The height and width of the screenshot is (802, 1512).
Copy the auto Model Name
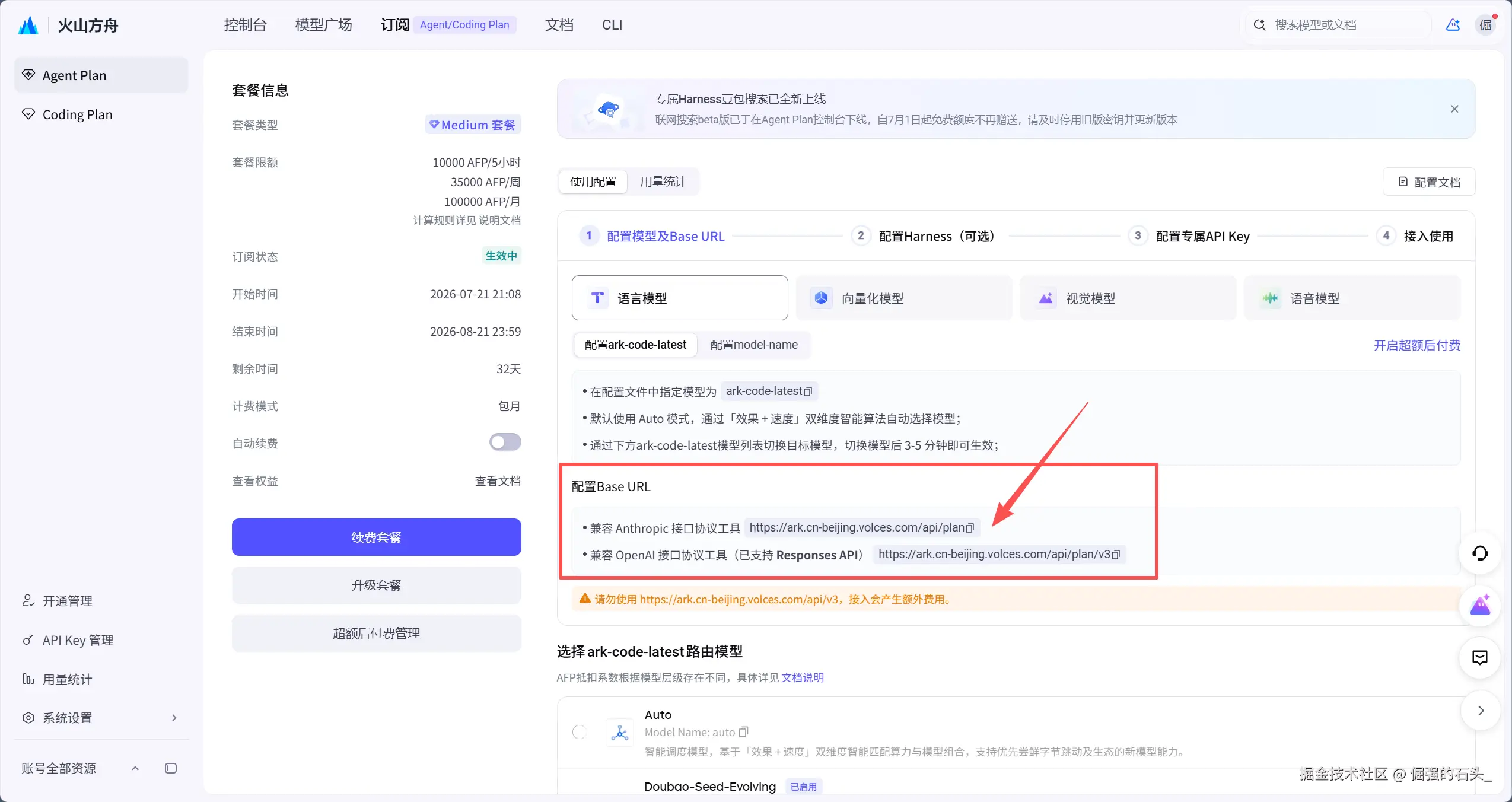click(743, 732)
